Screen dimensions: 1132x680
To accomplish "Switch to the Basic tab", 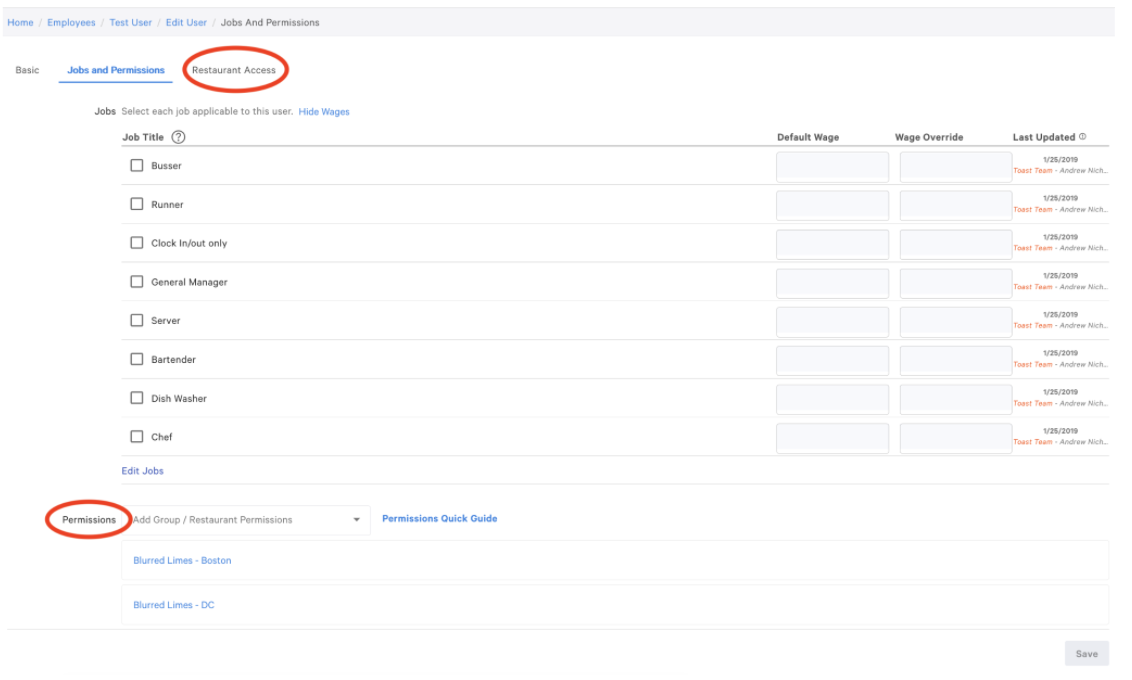I will click(27, 70).
